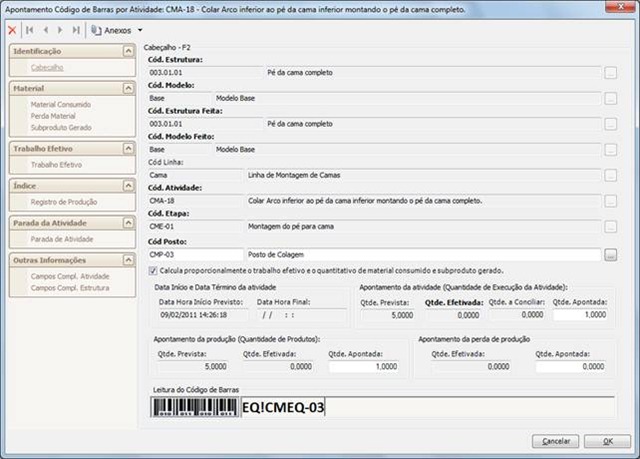Collapse the Parada da Atividade panel
Viewport: 640px width, 459px height.
click(x=128, y=223)
